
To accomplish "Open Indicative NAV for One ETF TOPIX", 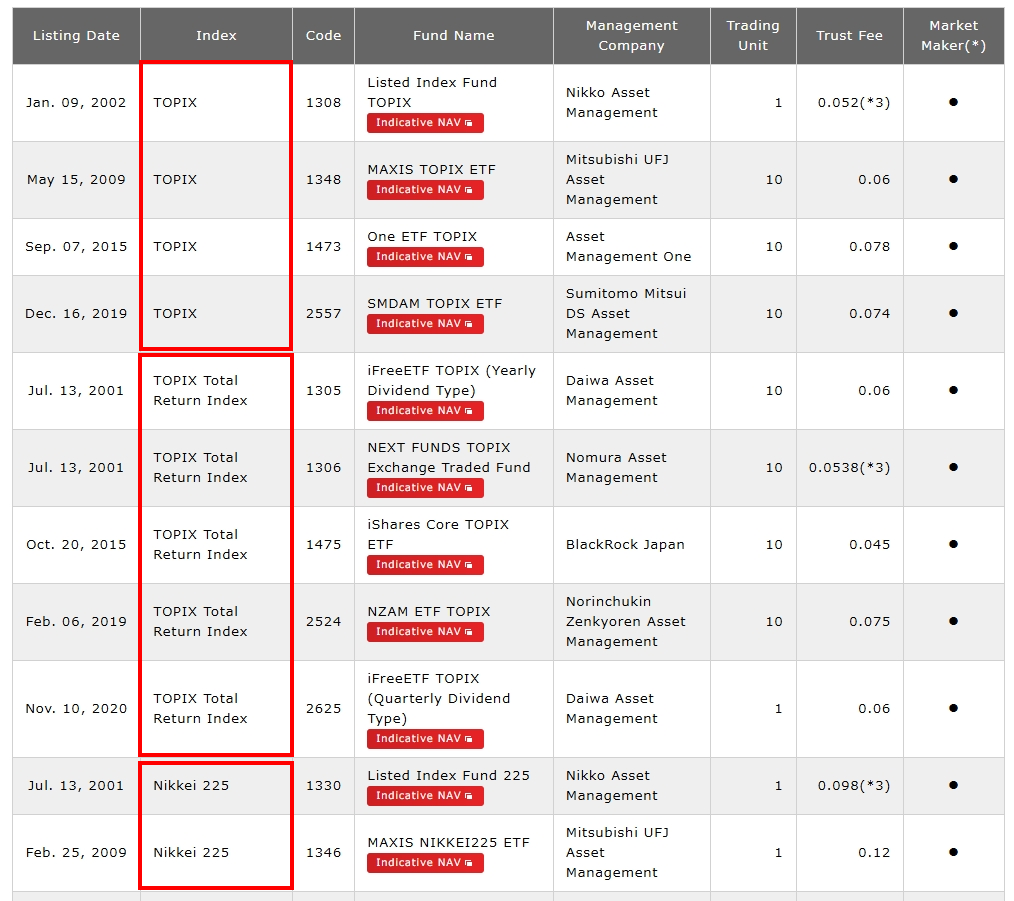I will (425, 257).
